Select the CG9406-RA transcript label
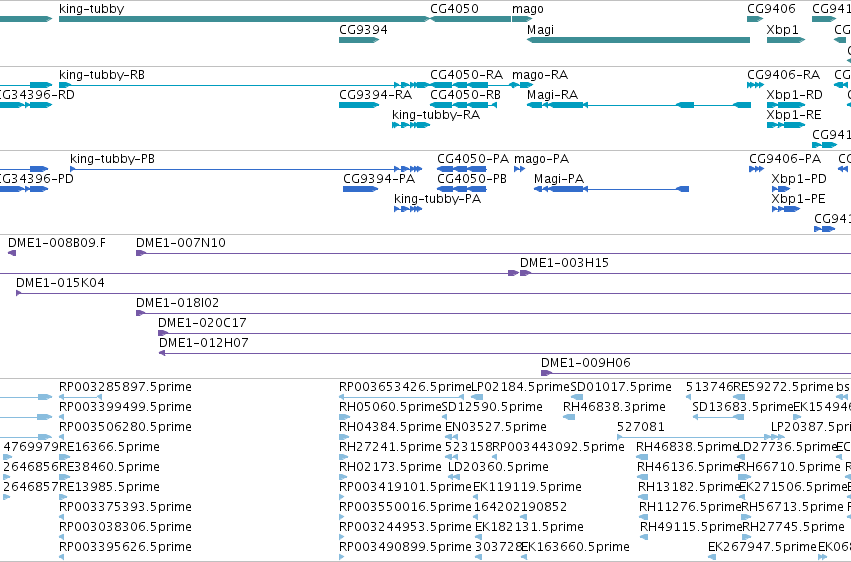The image size is (851, 562). pos(783,74)
